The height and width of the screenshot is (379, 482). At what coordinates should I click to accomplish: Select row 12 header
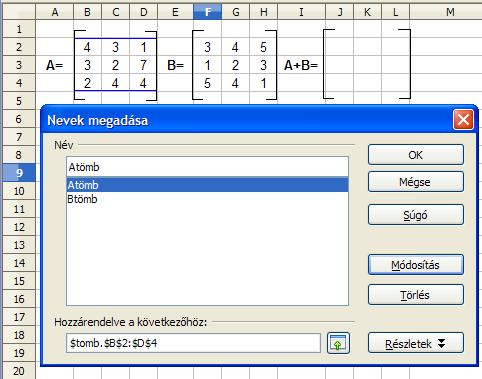pos(19,227)
